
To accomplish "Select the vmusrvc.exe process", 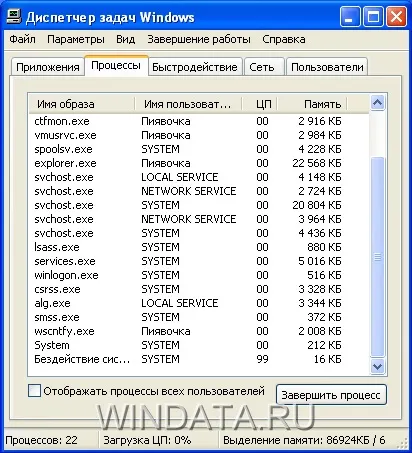I will coord(199,135).
